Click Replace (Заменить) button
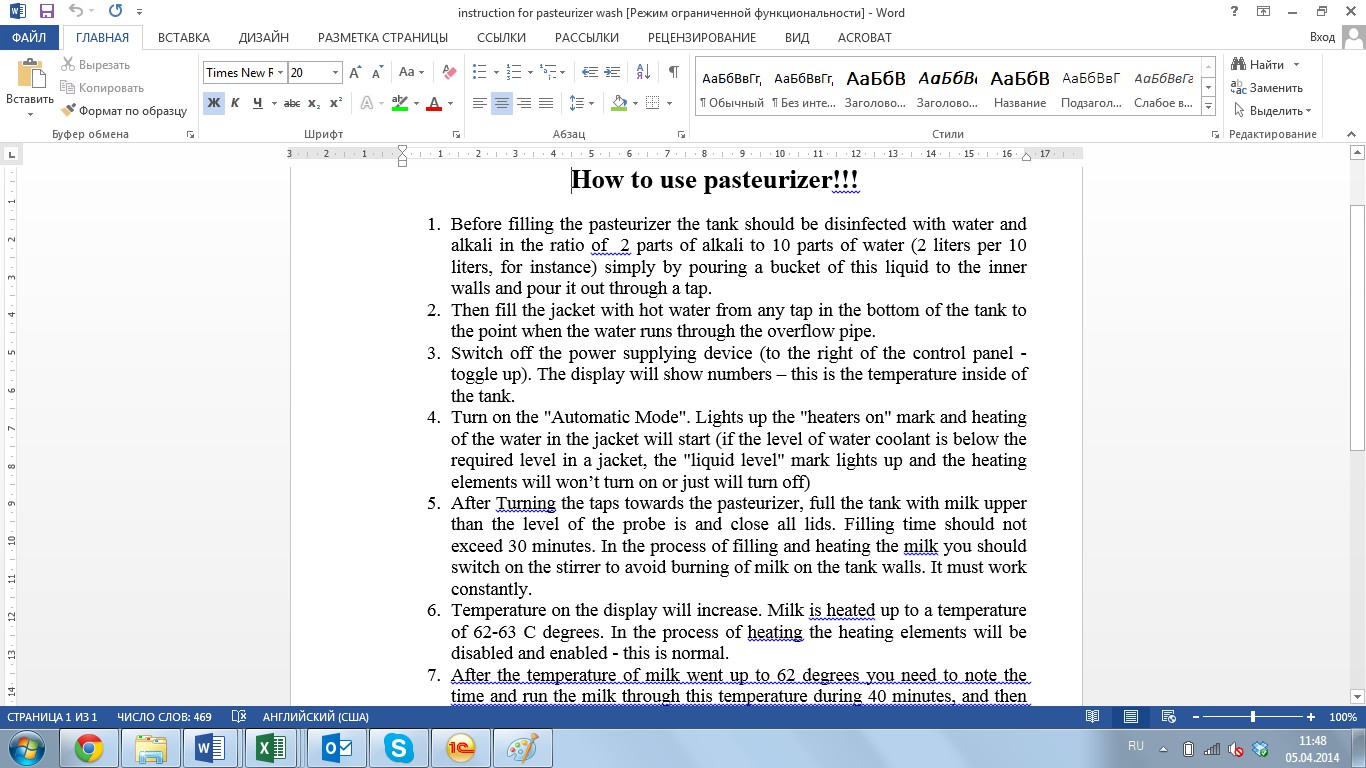The height and width of the screenshot is (768, 1366). coord(1267,88)
